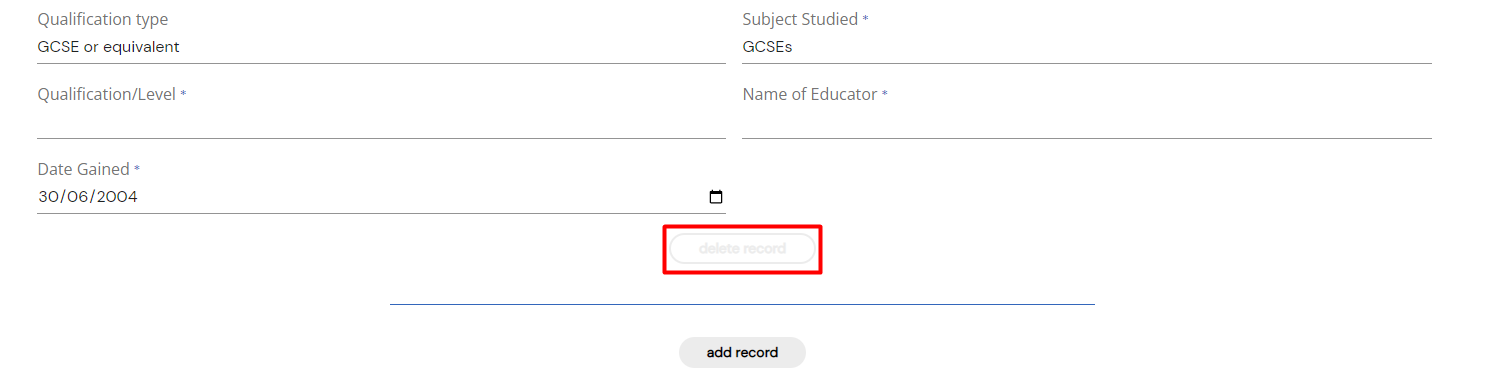Select the month segment 06 in the date
The image size is (1485, 392).
[76, 197]
